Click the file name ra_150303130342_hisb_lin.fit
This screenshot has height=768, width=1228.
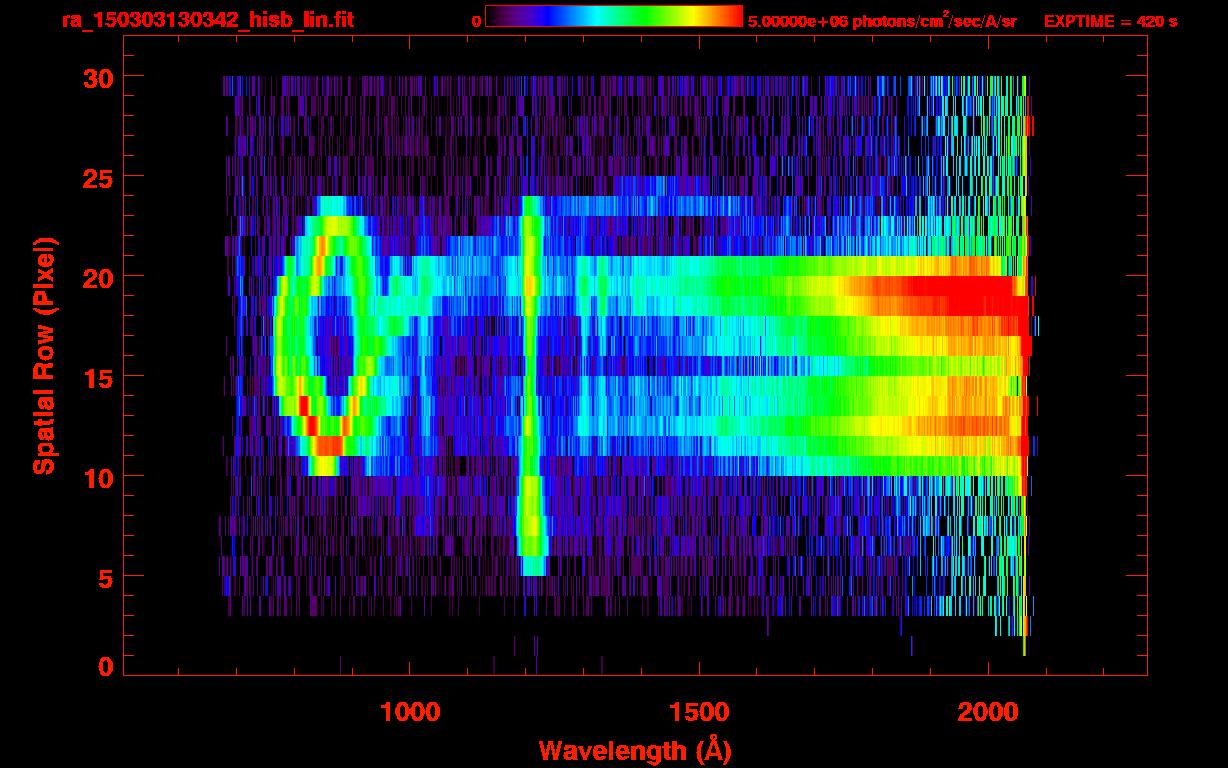click(x=207, y=20)
